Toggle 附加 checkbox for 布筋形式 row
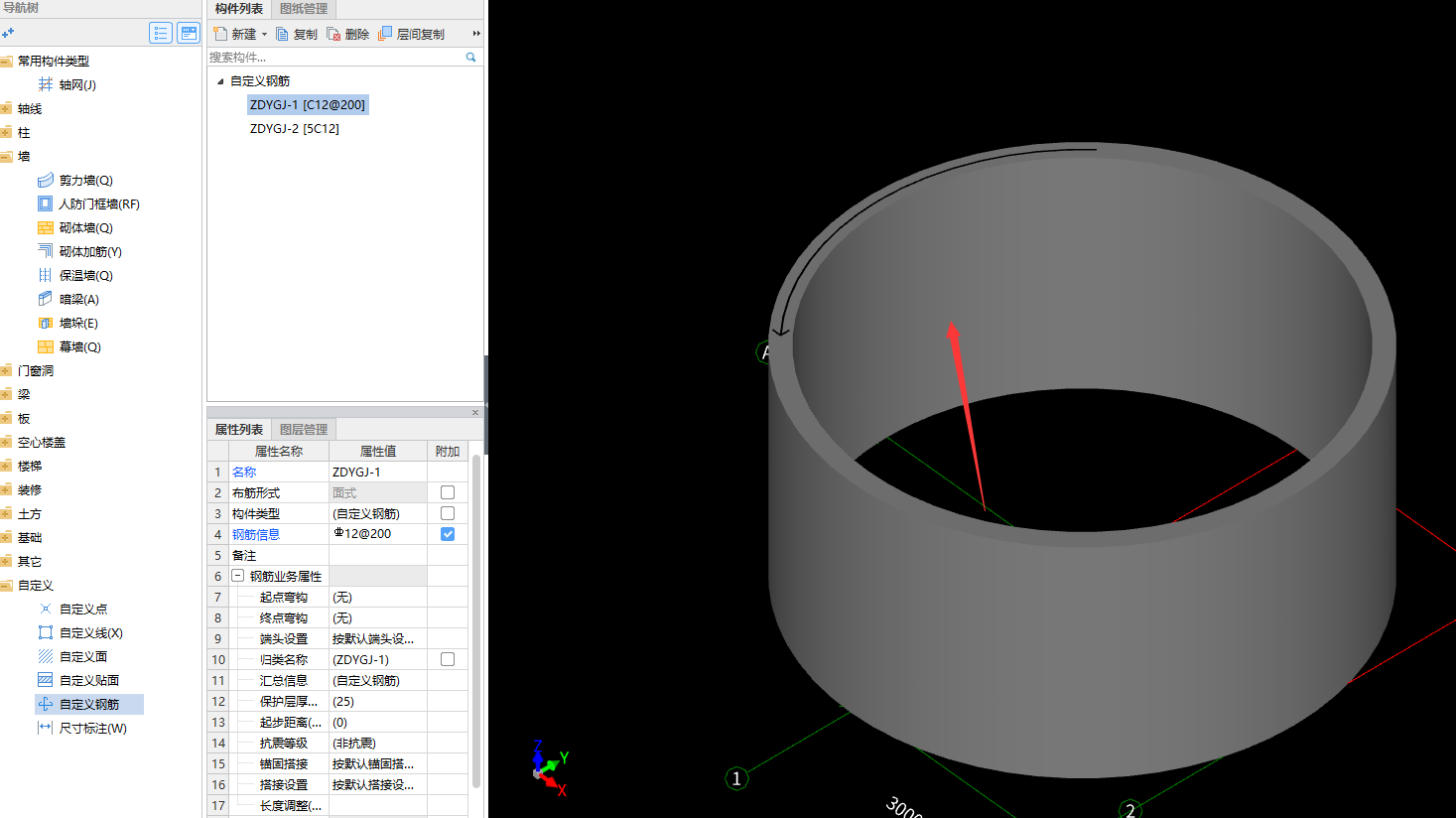The height and width of the screenshot is (818, 1456). pyautogui.click(x=448, y=492)
